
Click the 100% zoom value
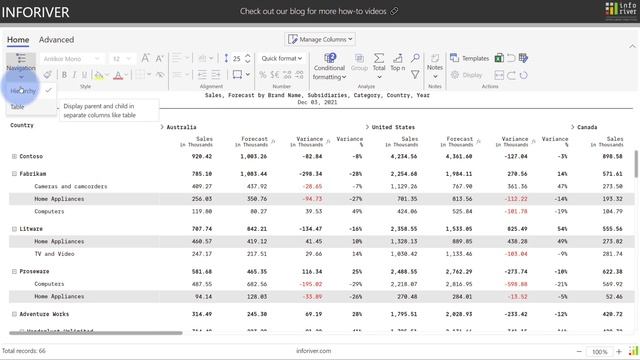[600, 352]
